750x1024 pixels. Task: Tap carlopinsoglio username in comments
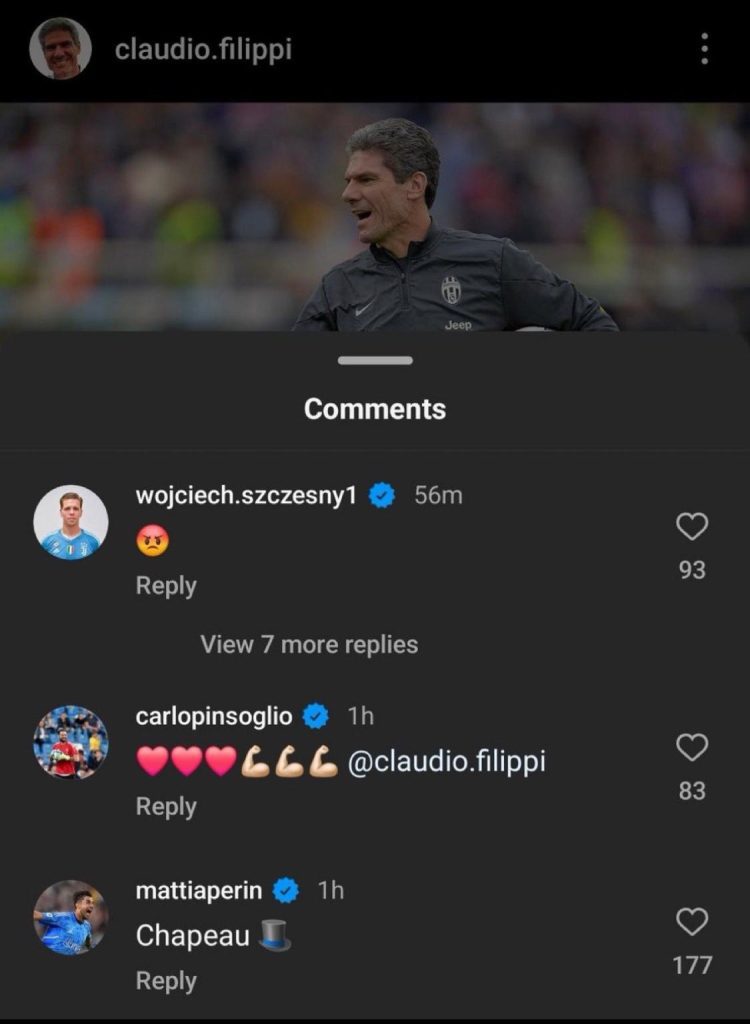click(x=214, y=716)
